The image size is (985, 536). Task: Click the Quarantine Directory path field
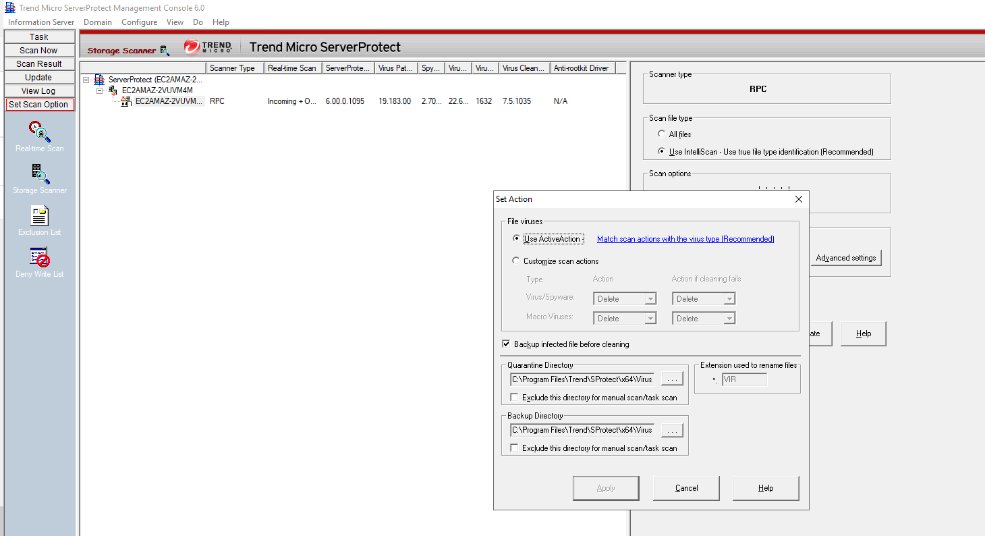pyautogui.click(x=582, y=380)
